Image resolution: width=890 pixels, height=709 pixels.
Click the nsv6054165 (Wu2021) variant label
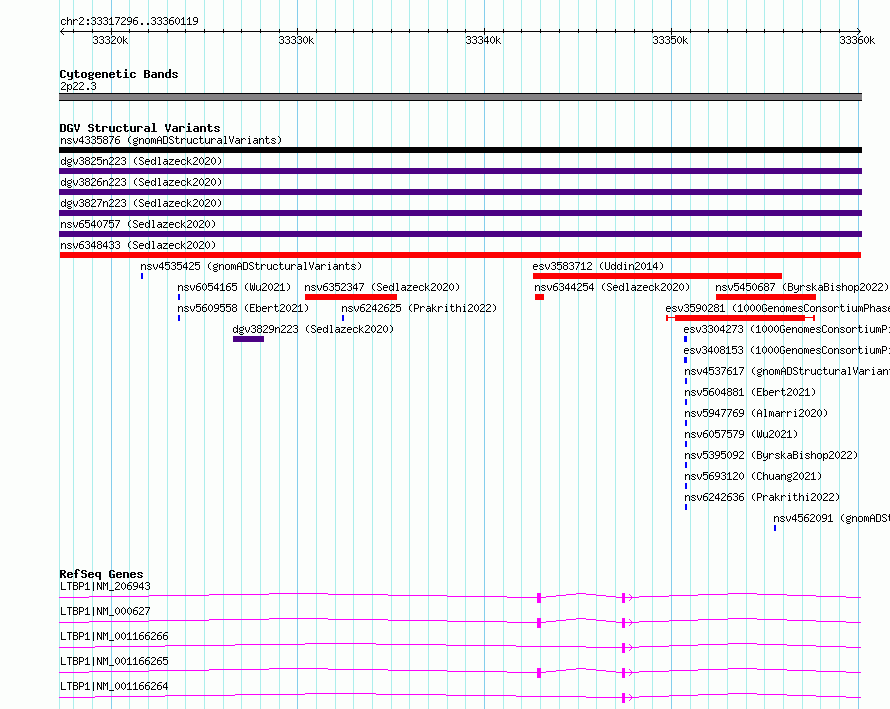click(234, 287)
